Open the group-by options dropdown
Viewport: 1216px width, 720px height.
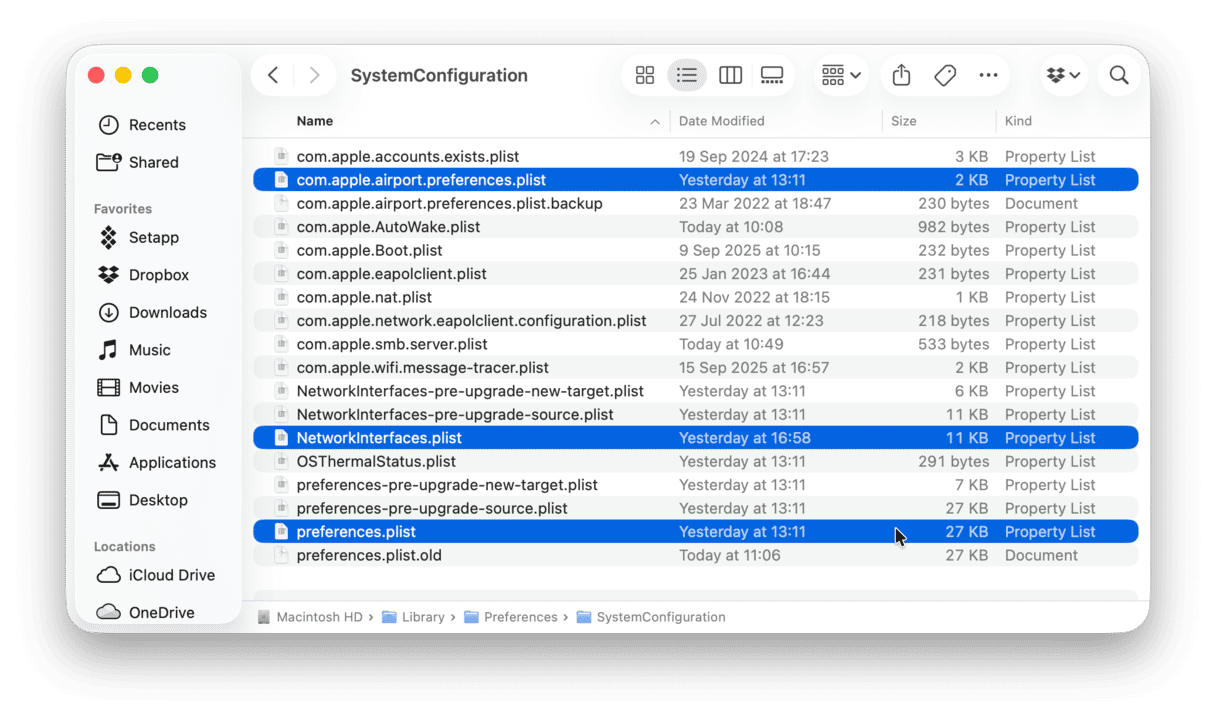pyautogui.click(x=841, y=75)
